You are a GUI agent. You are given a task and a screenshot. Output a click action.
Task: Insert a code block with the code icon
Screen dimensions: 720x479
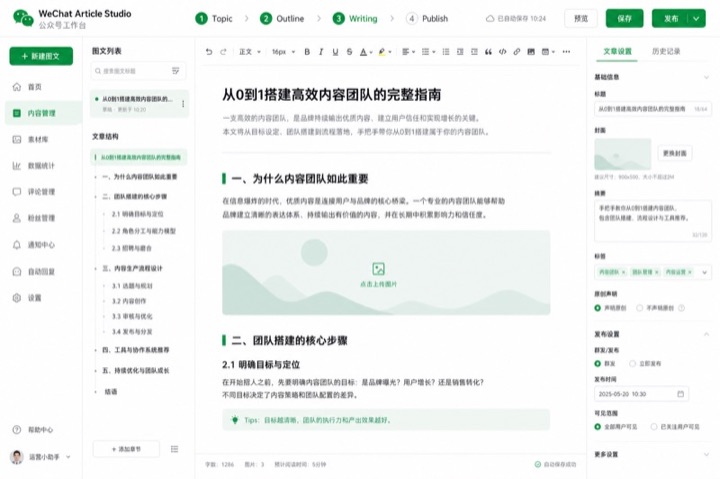tap(502, 52)
